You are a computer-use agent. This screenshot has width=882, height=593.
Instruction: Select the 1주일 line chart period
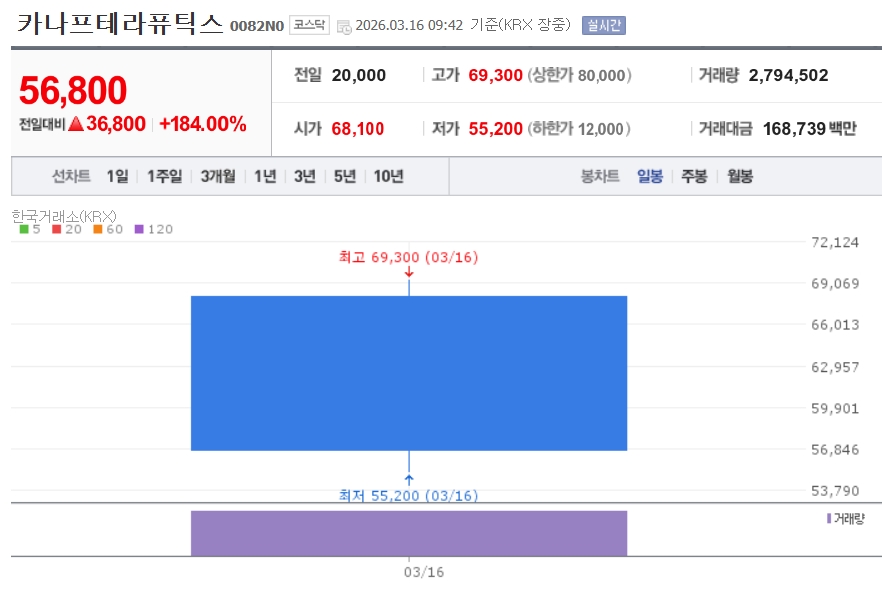[164, 176]
